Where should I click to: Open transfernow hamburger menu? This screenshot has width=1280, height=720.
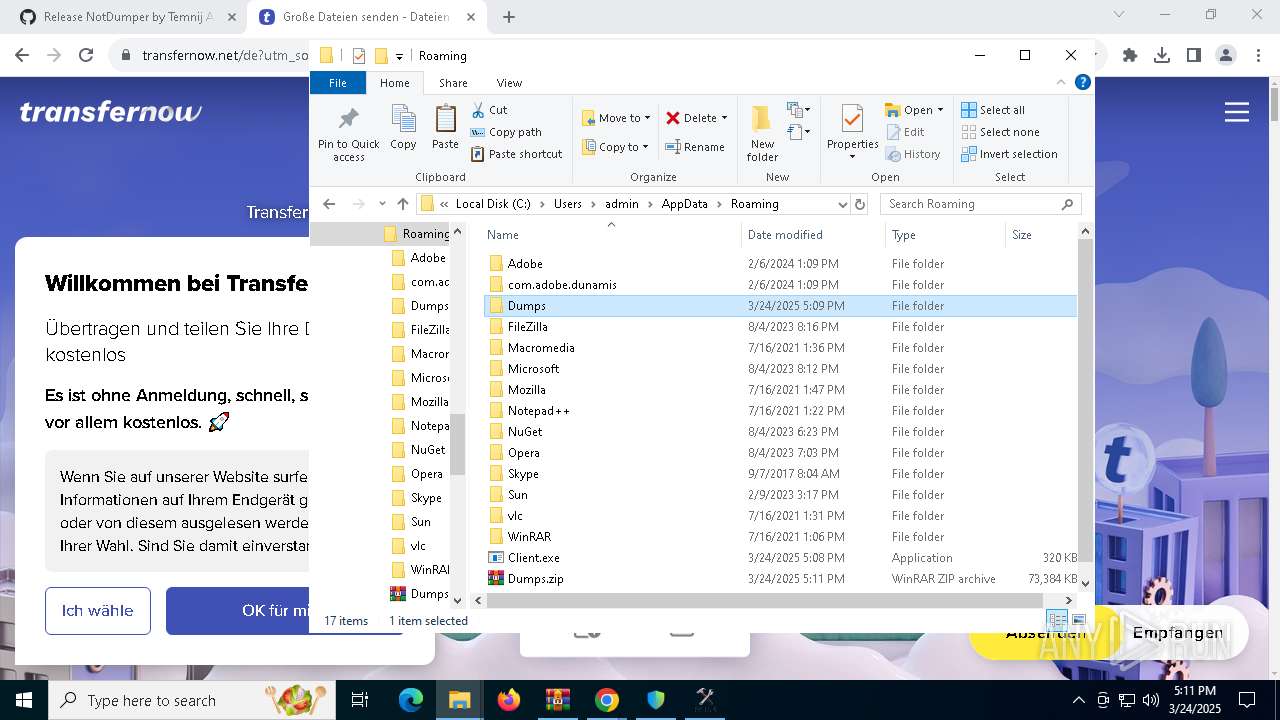[1237, 112]
